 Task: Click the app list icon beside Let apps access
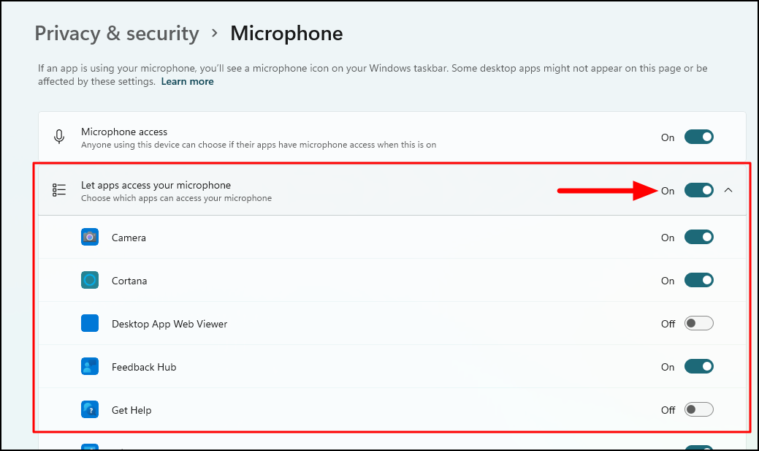tap(60, 190)
